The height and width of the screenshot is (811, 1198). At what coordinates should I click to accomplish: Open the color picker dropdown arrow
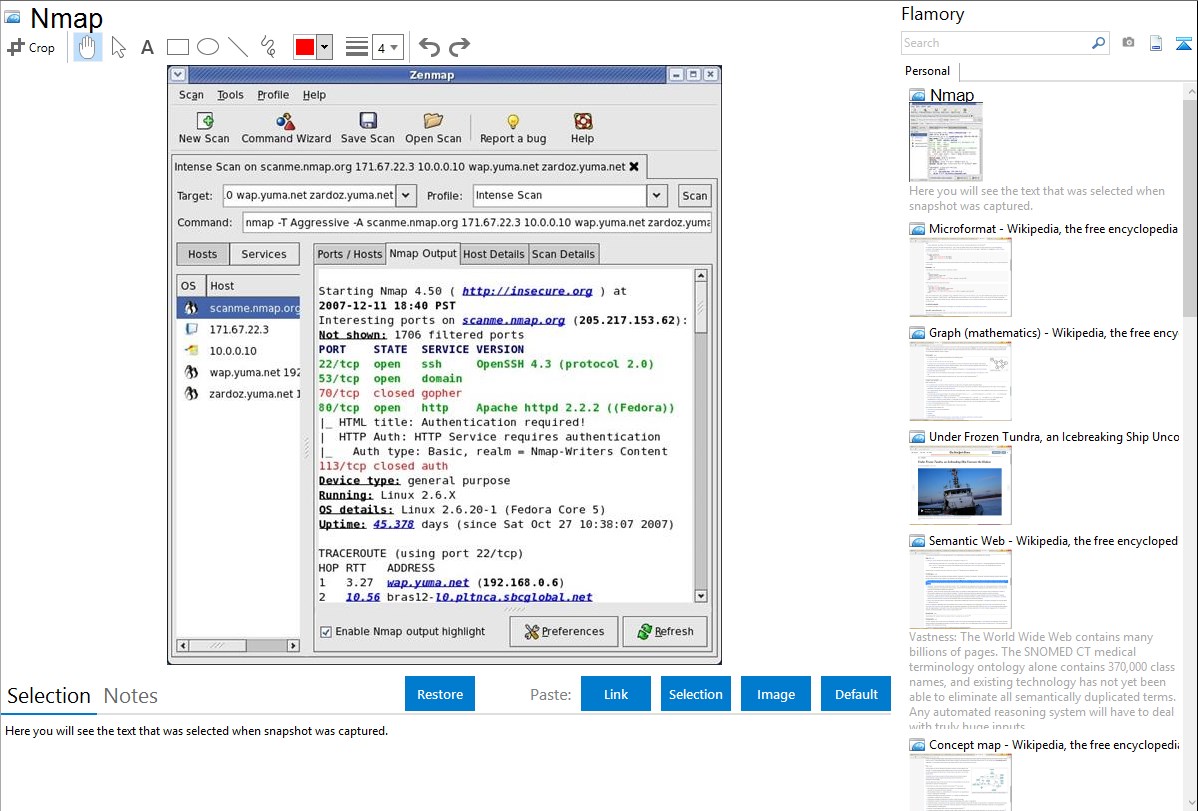(x=324, y=47)
